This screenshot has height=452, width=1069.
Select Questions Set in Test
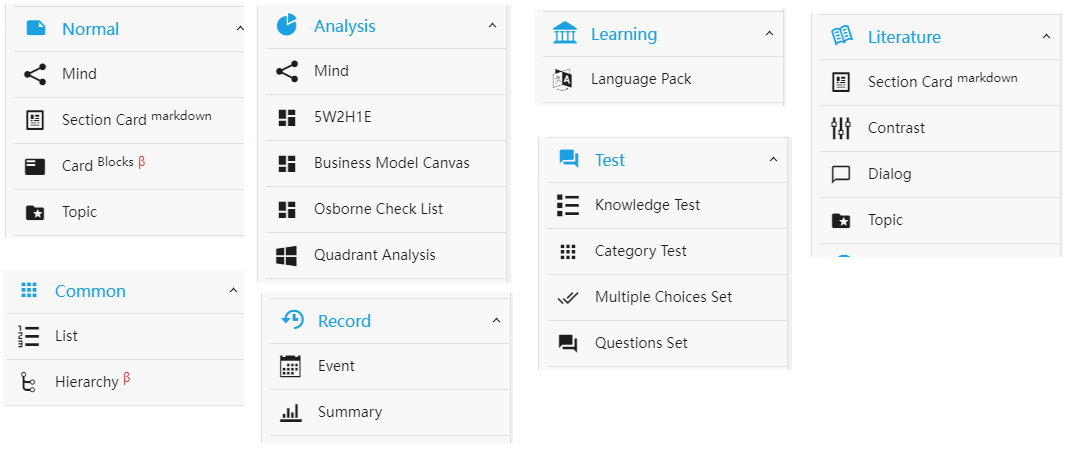pyautogui.click(x=641, y=343)
